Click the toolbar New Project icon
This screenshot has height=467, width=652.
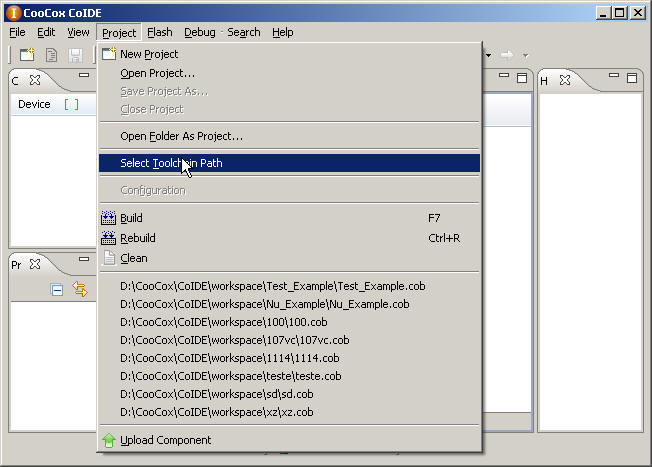pyautogui.click(x=27, y=55)
